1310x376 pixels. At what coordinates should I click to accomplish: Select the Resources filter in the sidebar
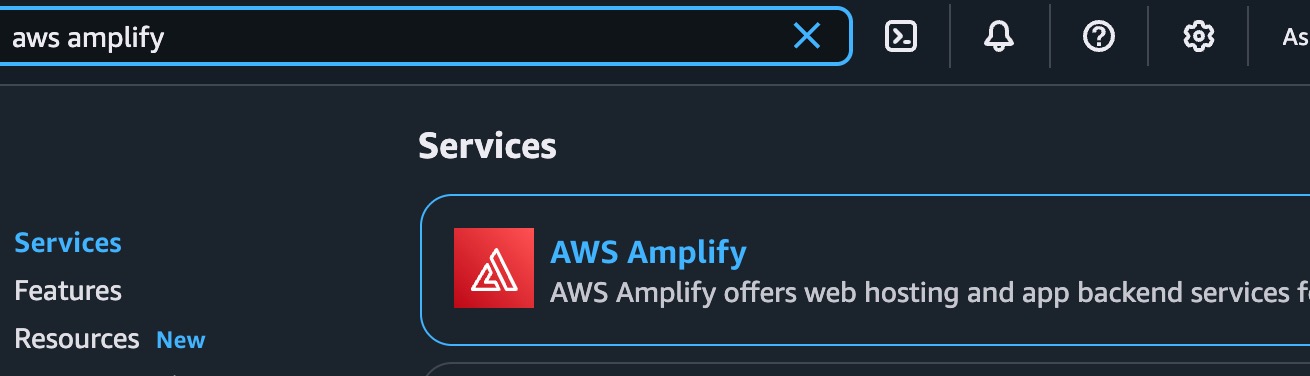(x=77, y=339)
